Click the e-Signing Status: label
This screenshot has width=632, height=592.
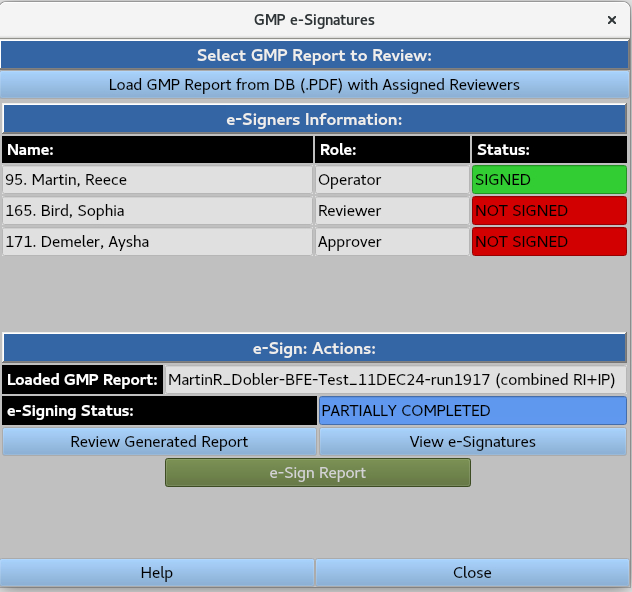[159, 411]
